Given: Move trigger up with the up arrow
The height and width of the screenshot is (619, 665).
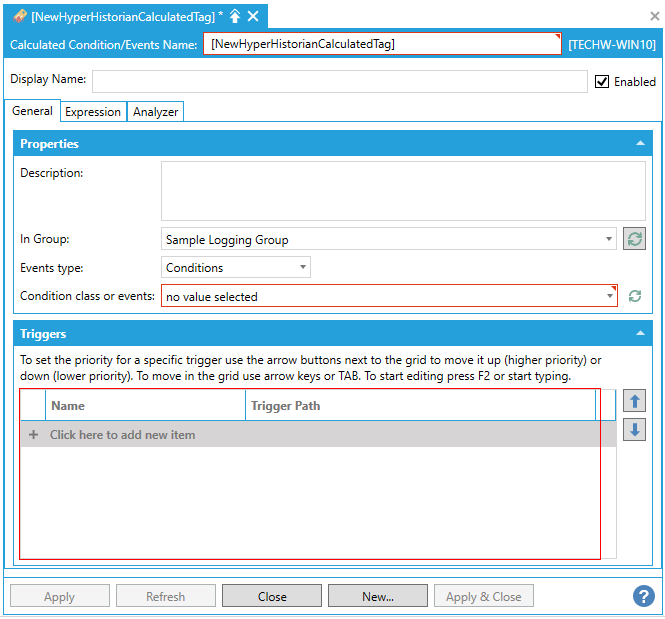Looking at the screenshot, I should coord(634,401).
